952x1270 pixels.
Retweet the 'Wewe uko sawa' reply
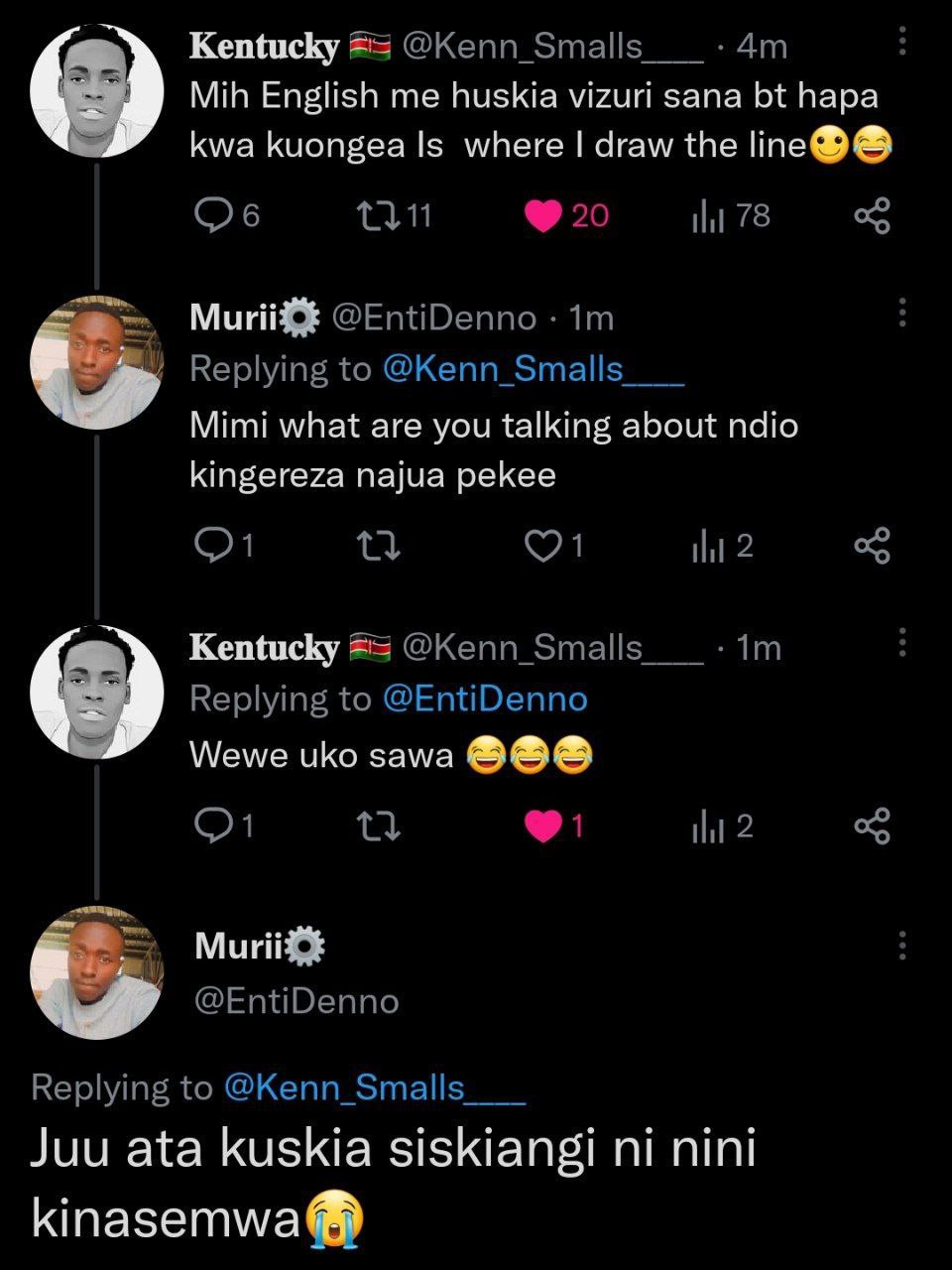click(378, 825)
